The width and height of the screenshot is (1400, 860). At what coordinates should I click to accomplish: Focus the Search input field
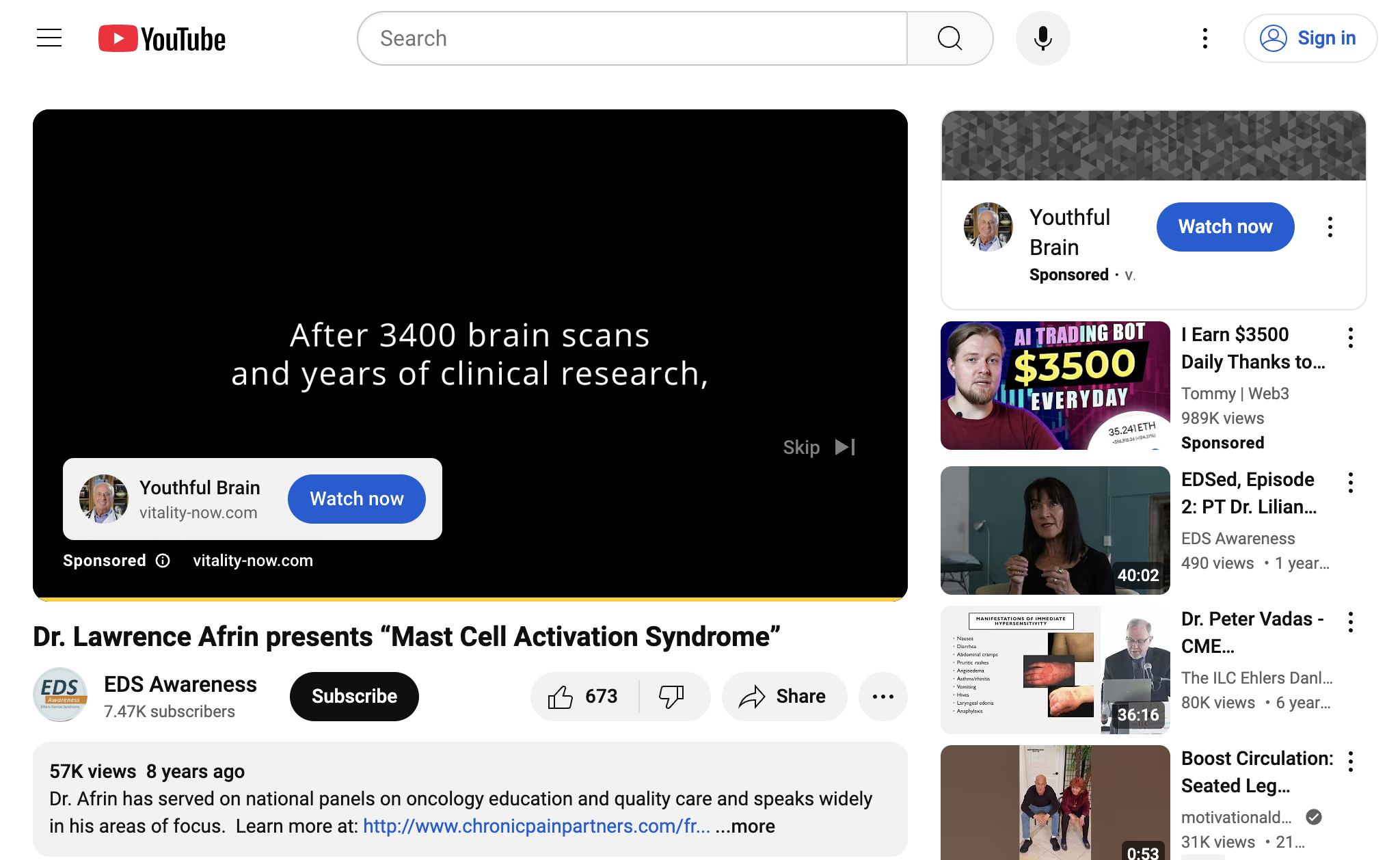click(x=632, y=38)
